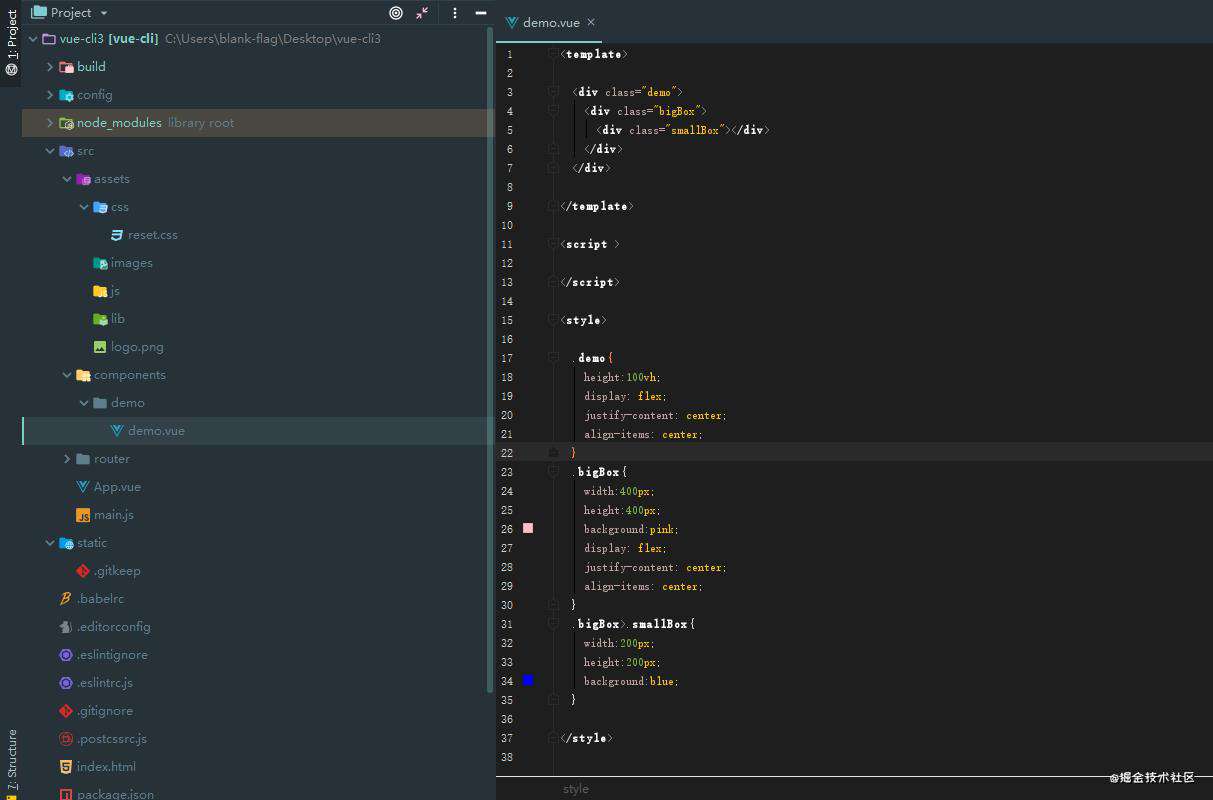Collapse the components folder

pos(67,375)
